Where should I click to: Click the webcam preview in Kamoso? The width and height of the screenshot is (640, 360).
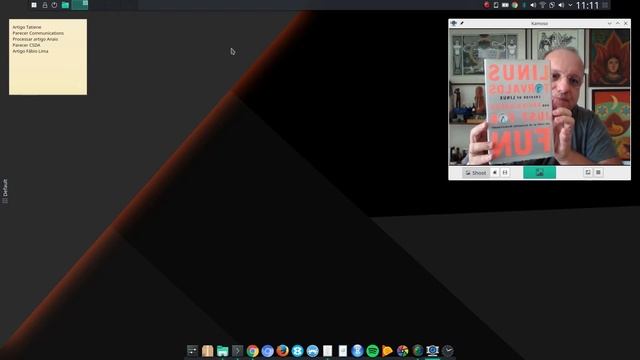point(539,97)
